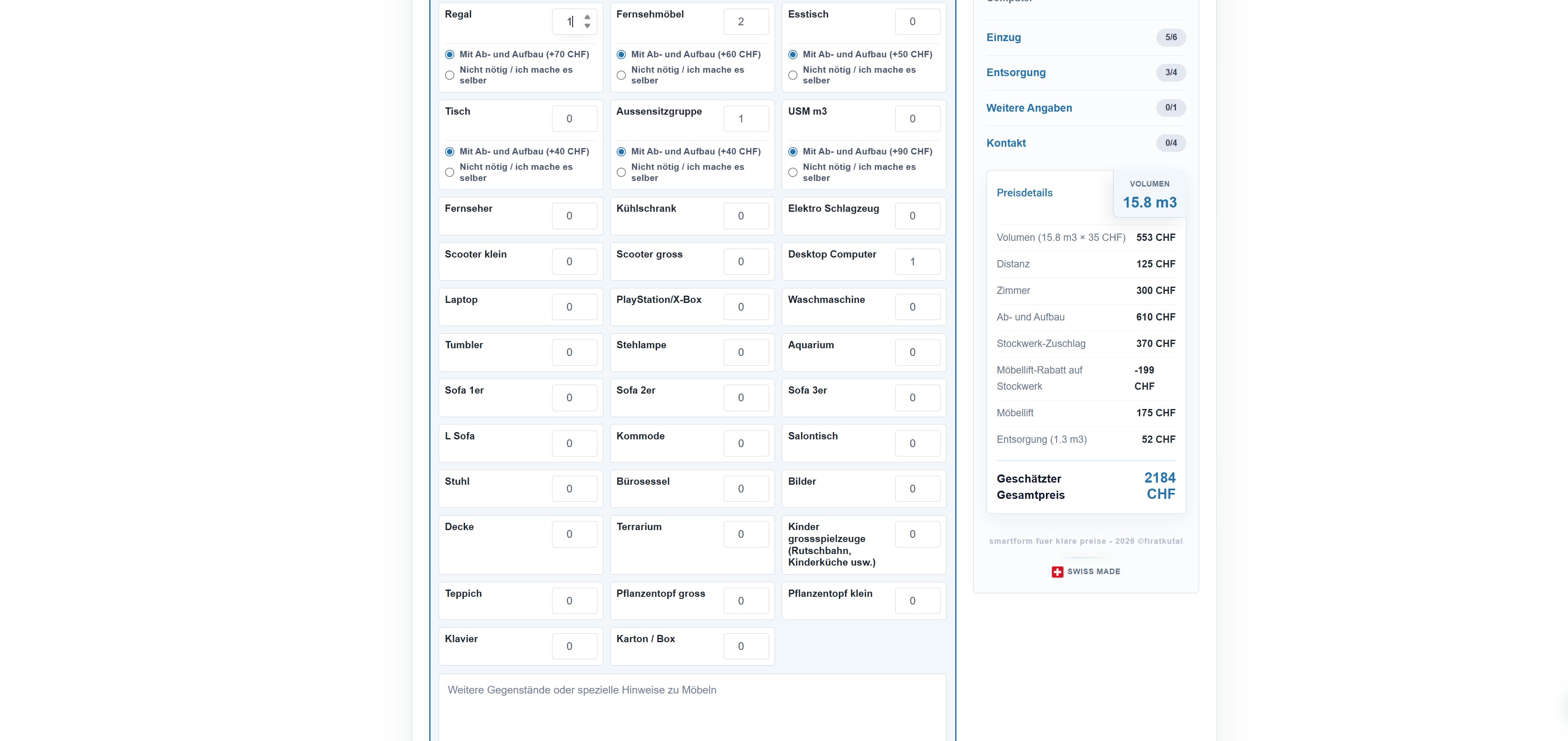
Task: Focus the Decke quantity field
Action: [x=574, y=534]
